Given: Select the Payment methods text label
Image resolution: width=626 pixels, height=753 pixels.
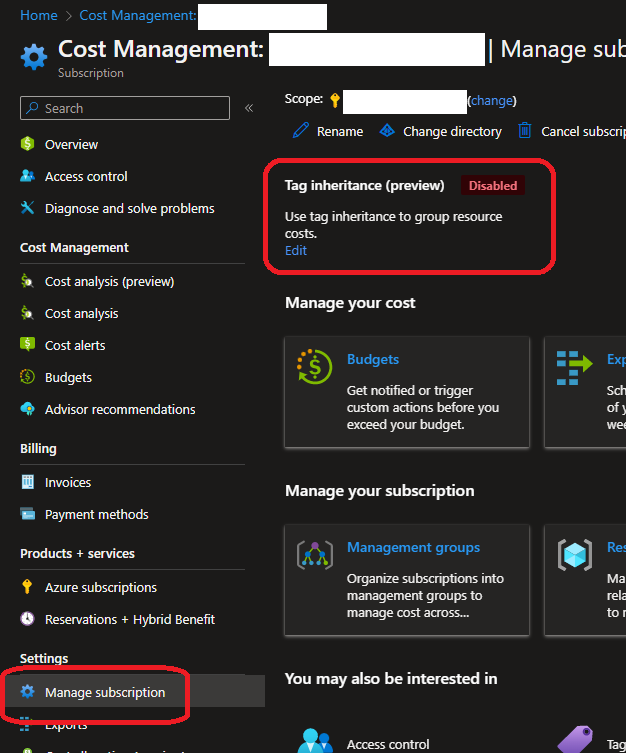Looking at the screenshot, I should [96, 515].
